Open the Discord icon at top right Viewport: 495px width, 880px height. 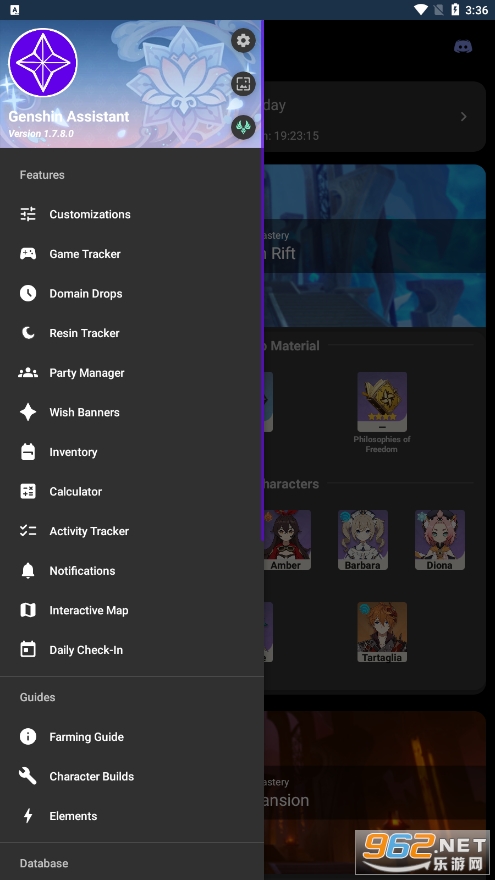[x=463, y=47]
